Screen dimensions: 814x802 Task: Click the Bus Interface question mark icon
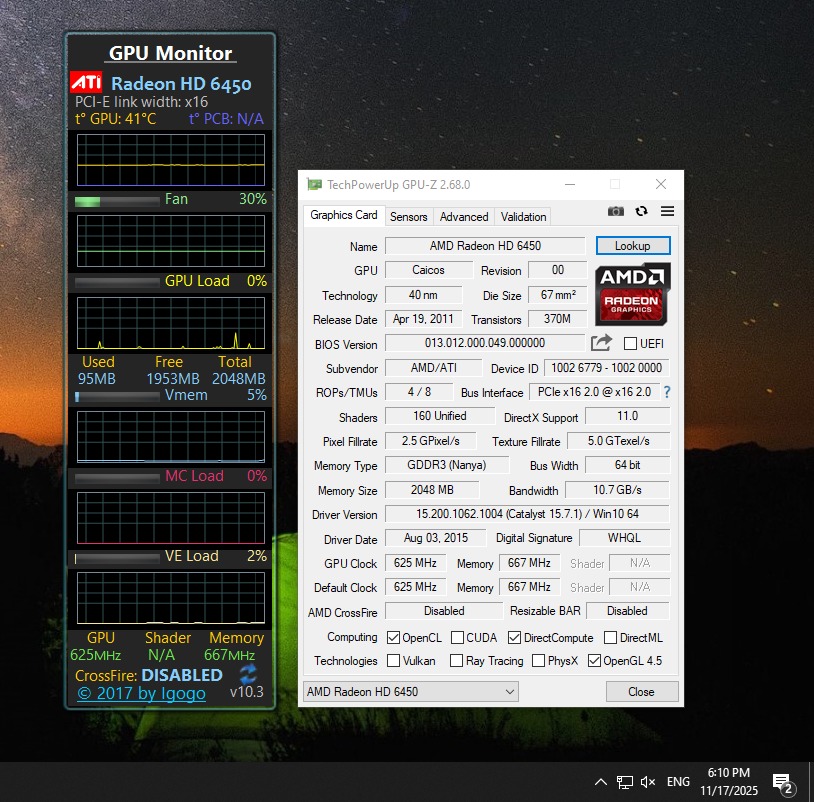click(667, 392)
